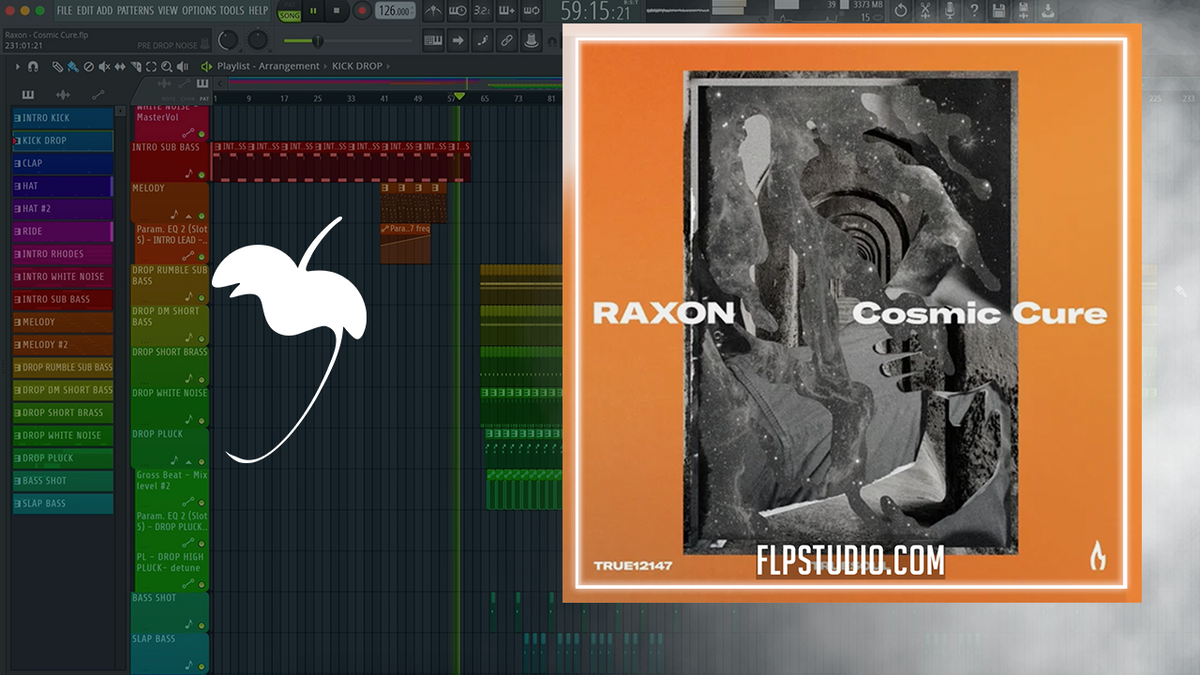Open the KICK DROP arrangement selector arrow
The height and width of the screenshot is (675, 1200).
[388, 66]
